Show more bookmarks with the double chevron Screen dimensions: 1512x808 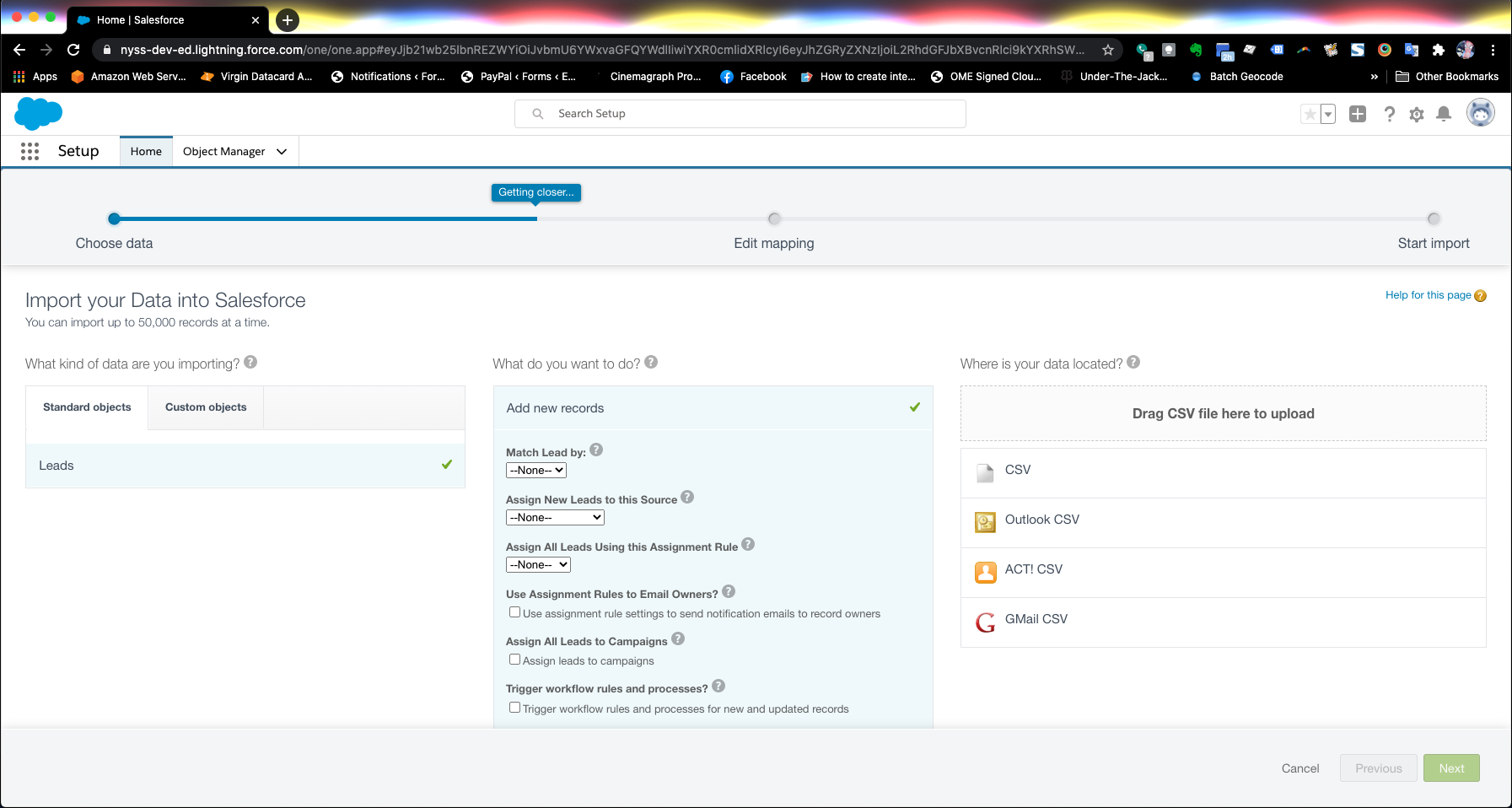tap(1374, 77)
